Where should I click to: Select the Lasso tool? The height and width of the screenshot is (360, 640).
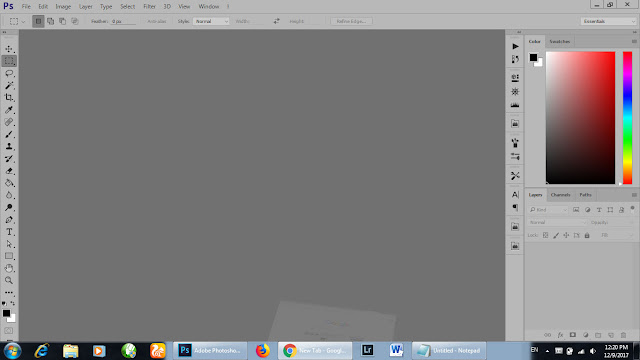[9, 73]
